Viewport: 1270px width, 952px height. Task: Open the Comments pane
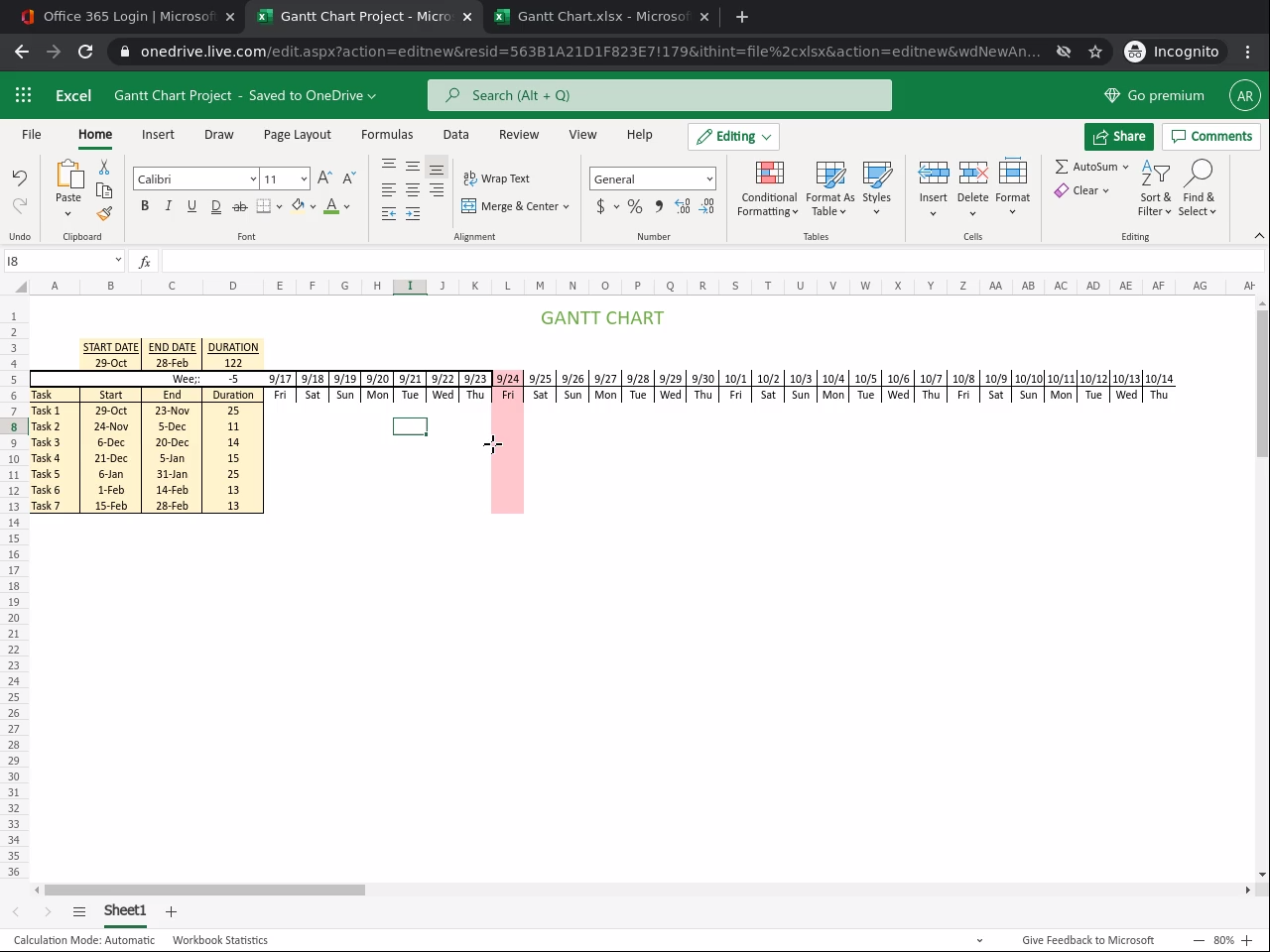tap(1211, 136)
